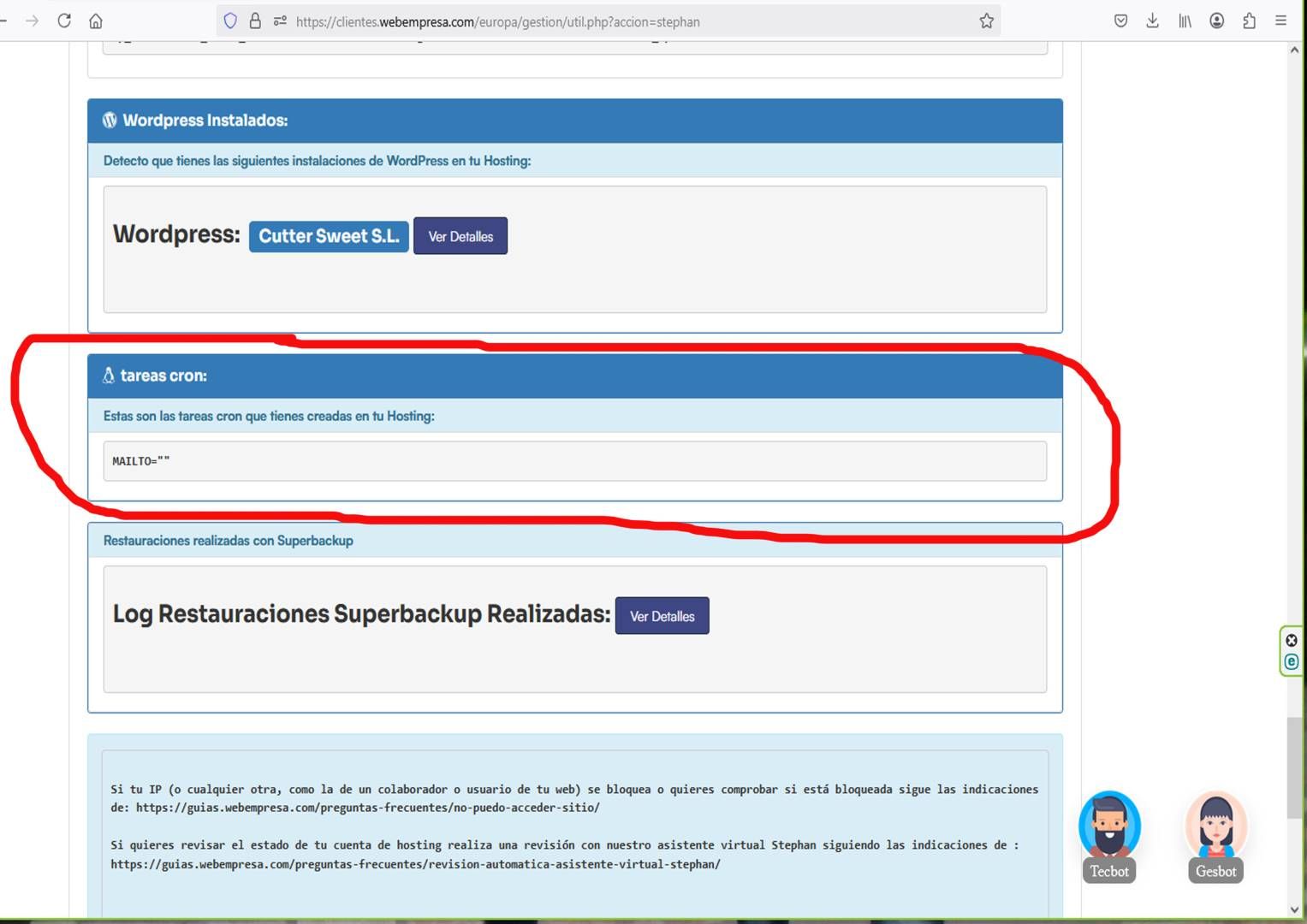The height and width of the screenshot is (924, 1307).
Task: Click the vertical scrollbar thumb
Action: 1294,768
